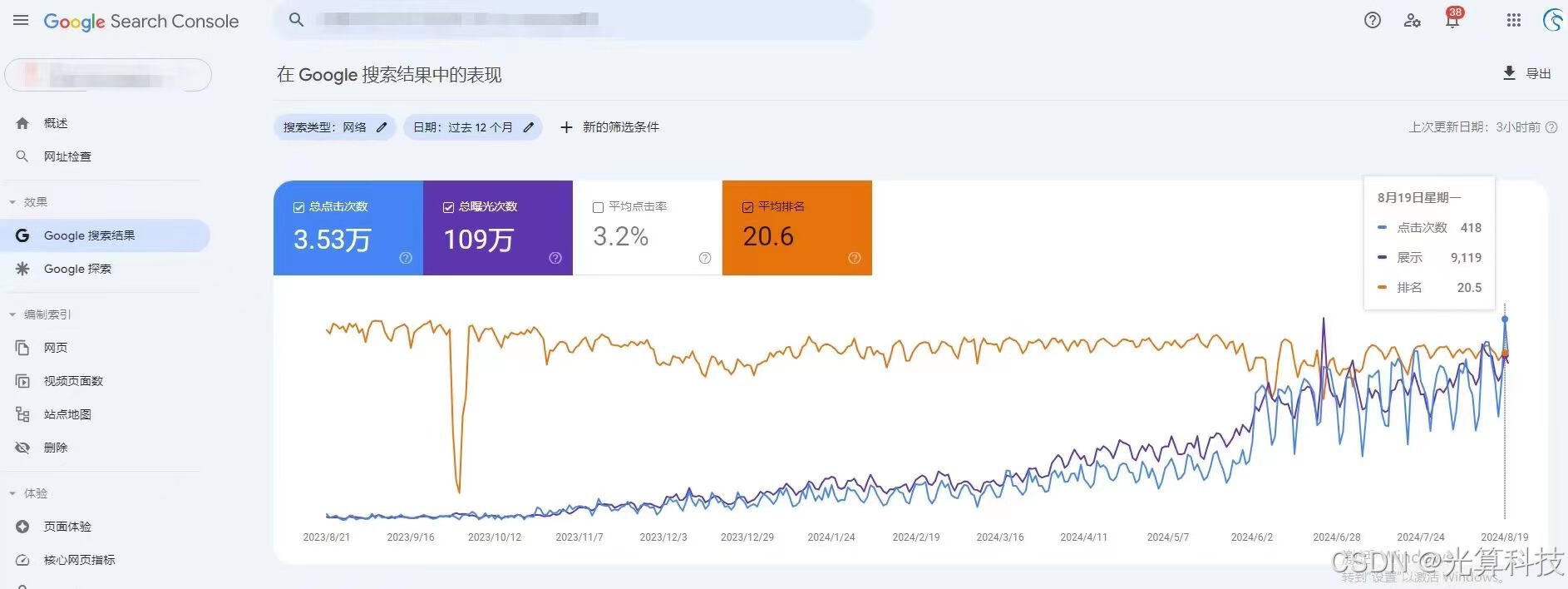Click the 网址检查 magnifier icon

pos(22,156)
